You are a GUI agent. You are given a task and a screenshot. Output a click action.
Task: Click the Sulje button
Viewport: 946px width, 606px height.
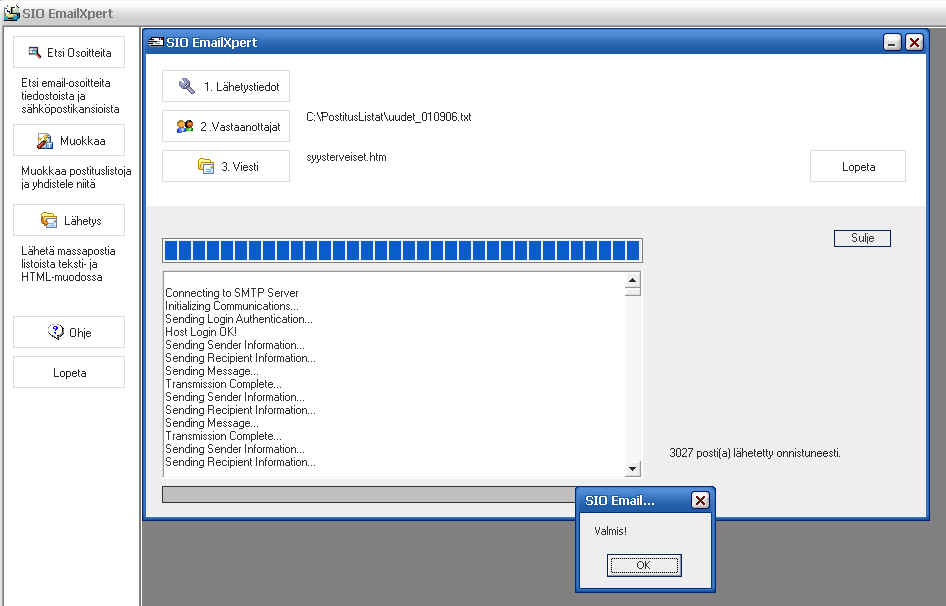tap(861, 239)
